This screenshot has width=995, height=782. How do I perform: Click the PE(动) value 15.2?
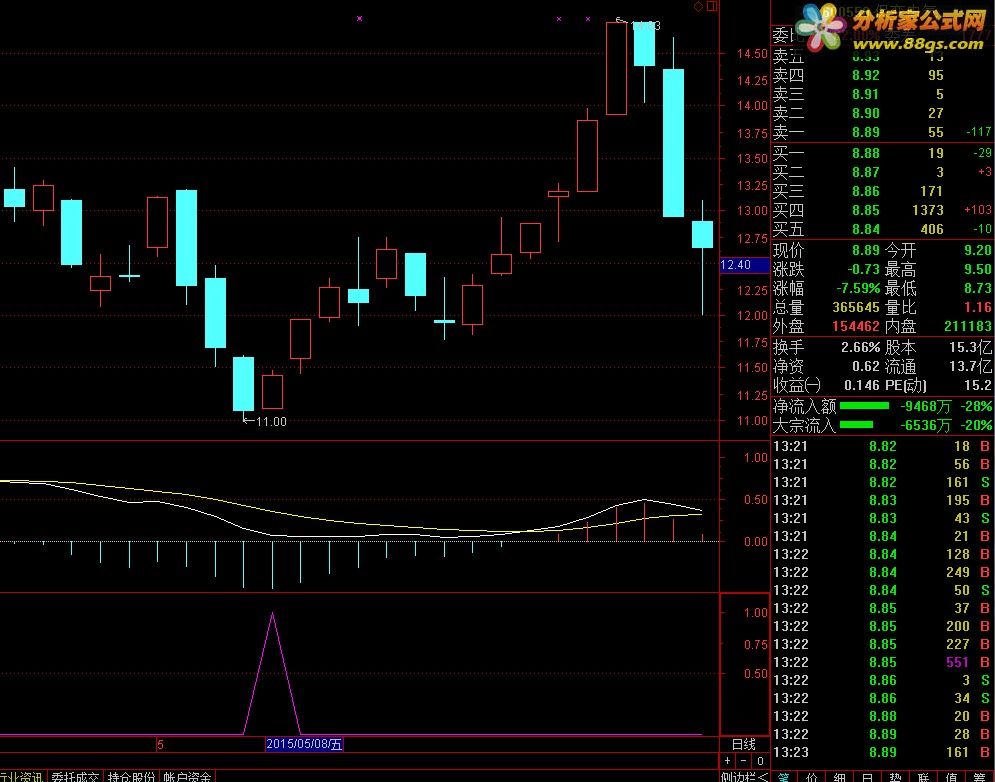(x=978, y=385)
